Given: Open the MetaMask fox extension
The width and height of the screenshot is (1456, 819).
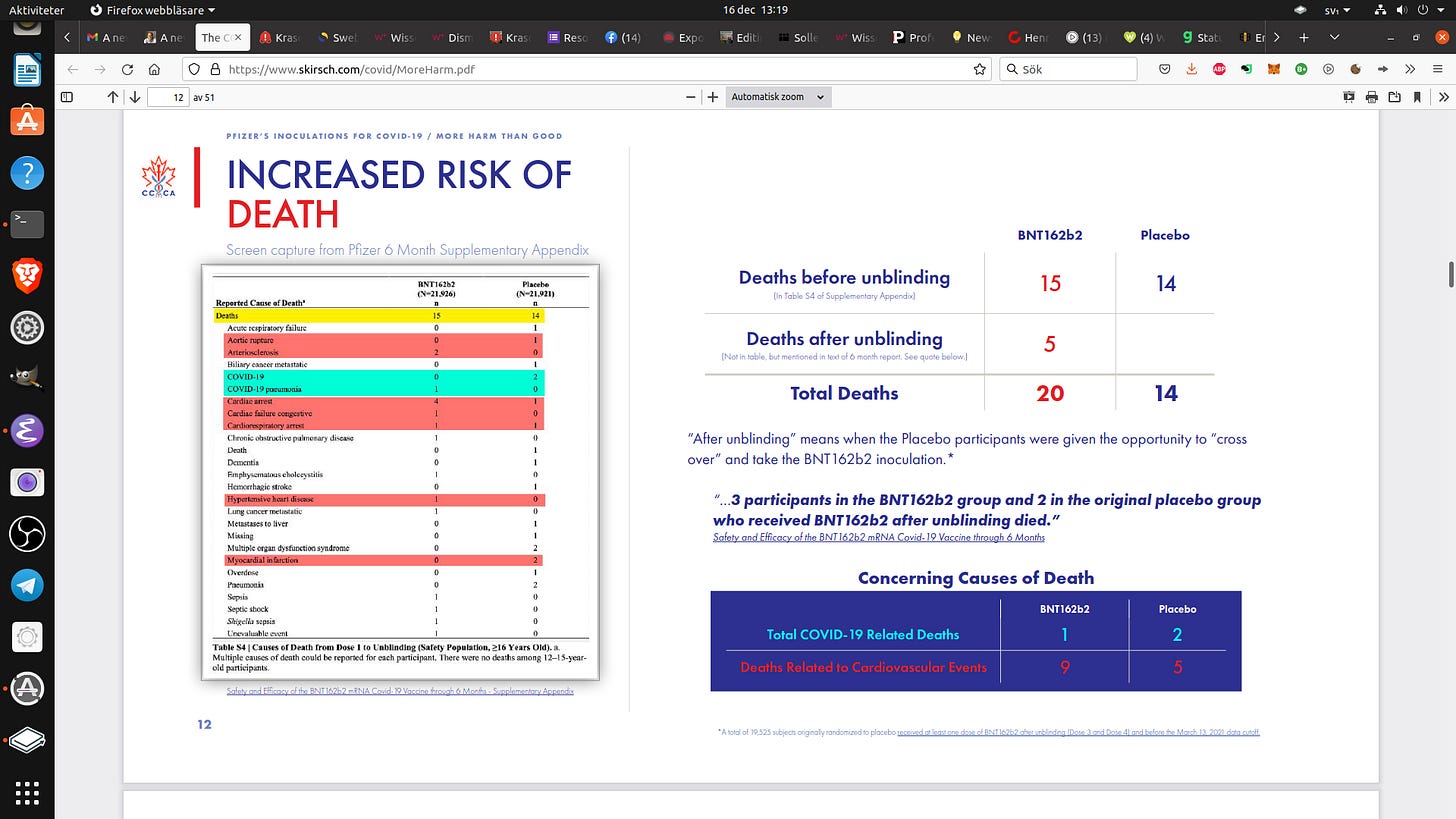Looking at the screenshot, I should (1274, 69).
